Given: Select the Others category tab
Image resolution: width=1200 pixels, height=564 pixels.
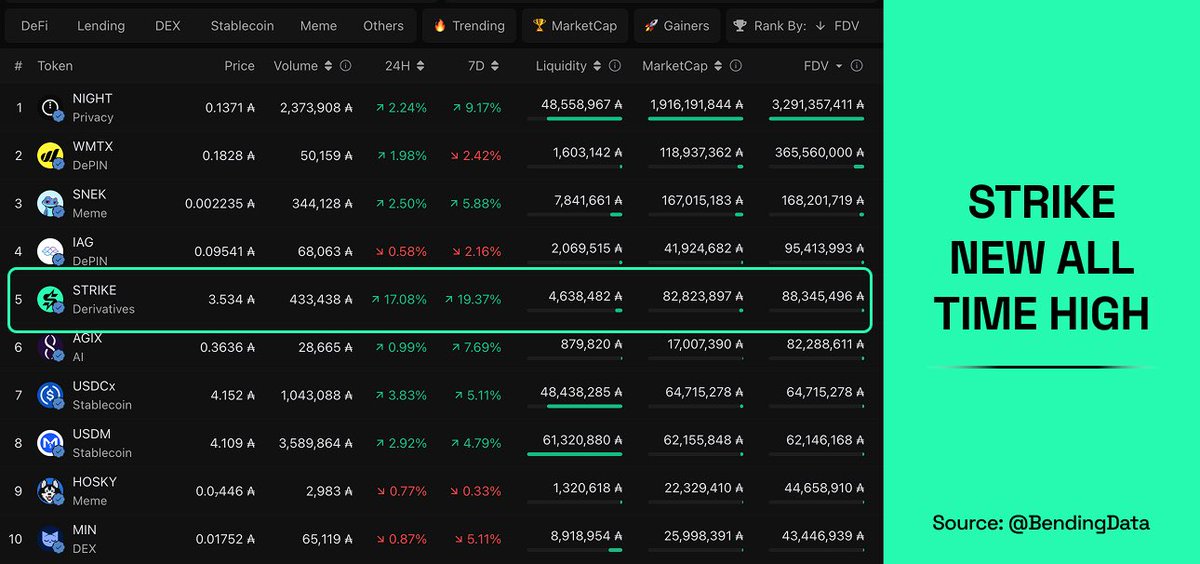Looking at the screenshot, I should [383, 26].
